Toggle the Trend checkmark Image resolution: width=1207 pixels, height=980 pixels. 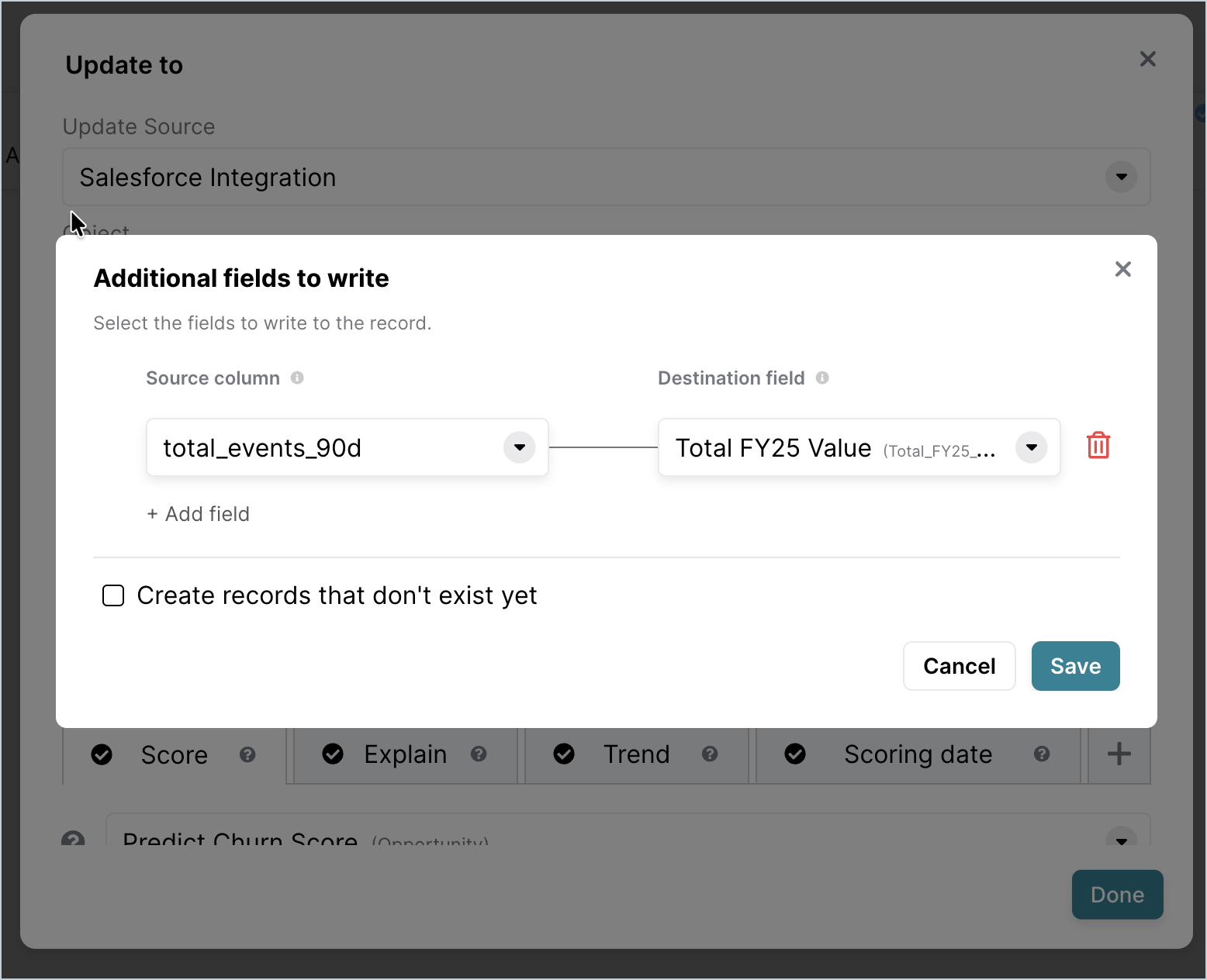click(564, 754)
